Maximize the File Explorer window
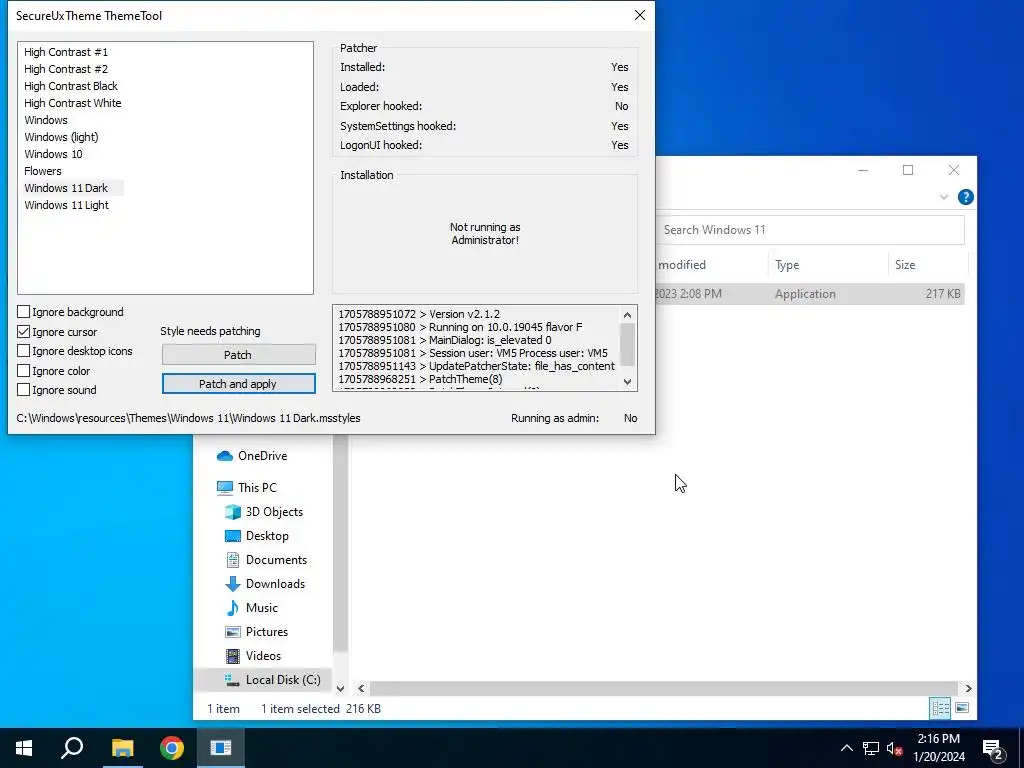 (908, 170)
